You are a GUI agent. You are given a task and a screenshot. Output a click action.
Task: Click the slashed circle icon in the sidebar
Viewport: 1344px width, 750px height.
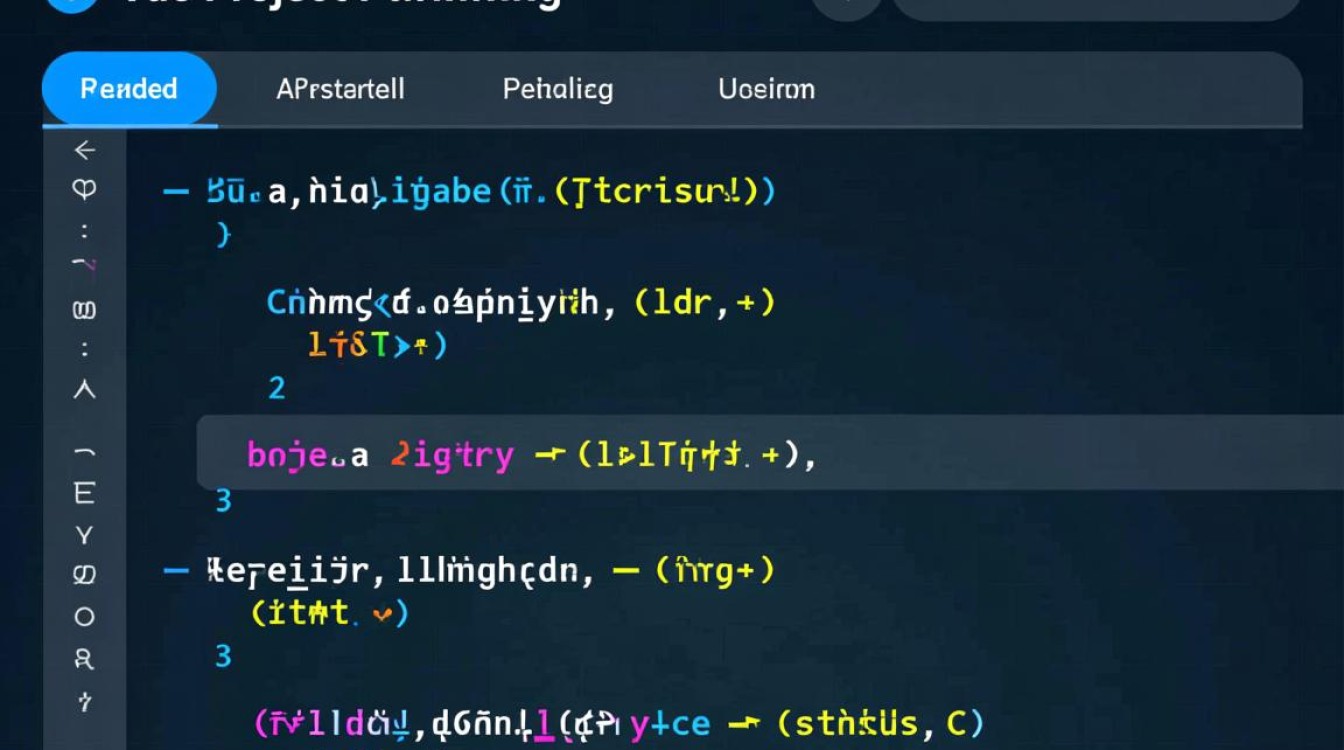[x=85, y=575]
